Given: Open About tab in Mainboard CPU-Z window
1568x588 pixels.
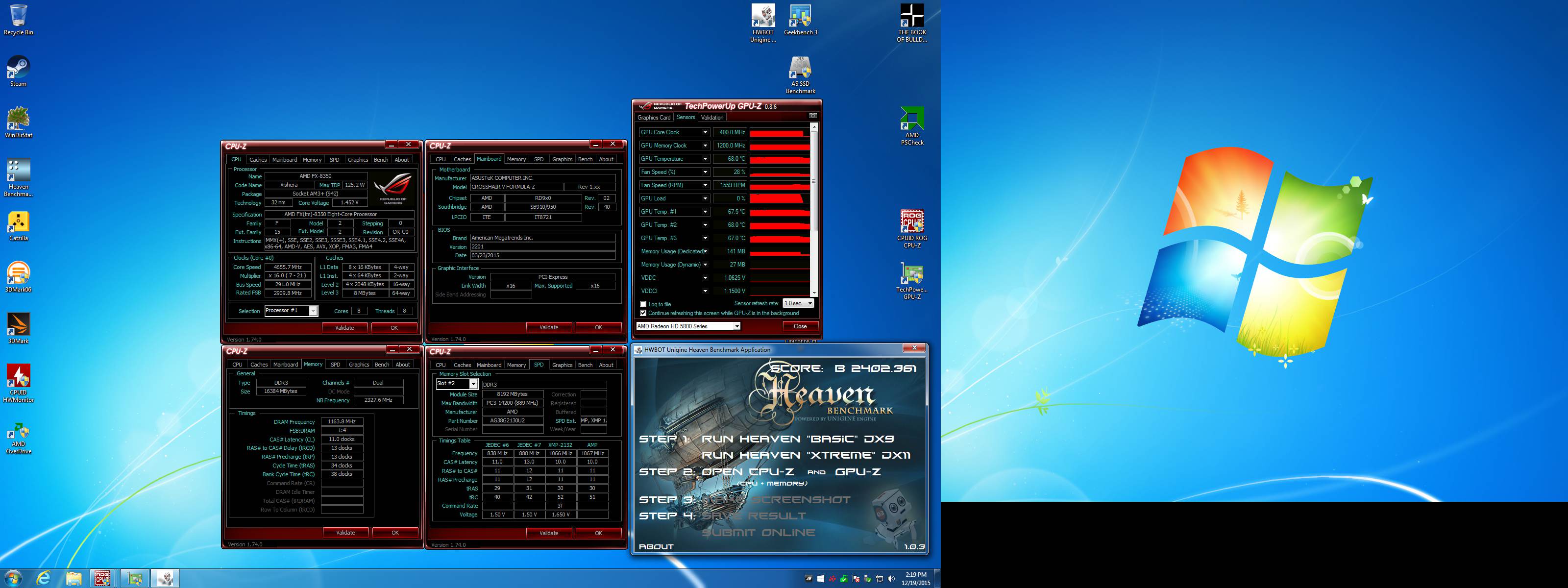Looking at the screenshot, I should pyautogui.click(x=606, y=159).
